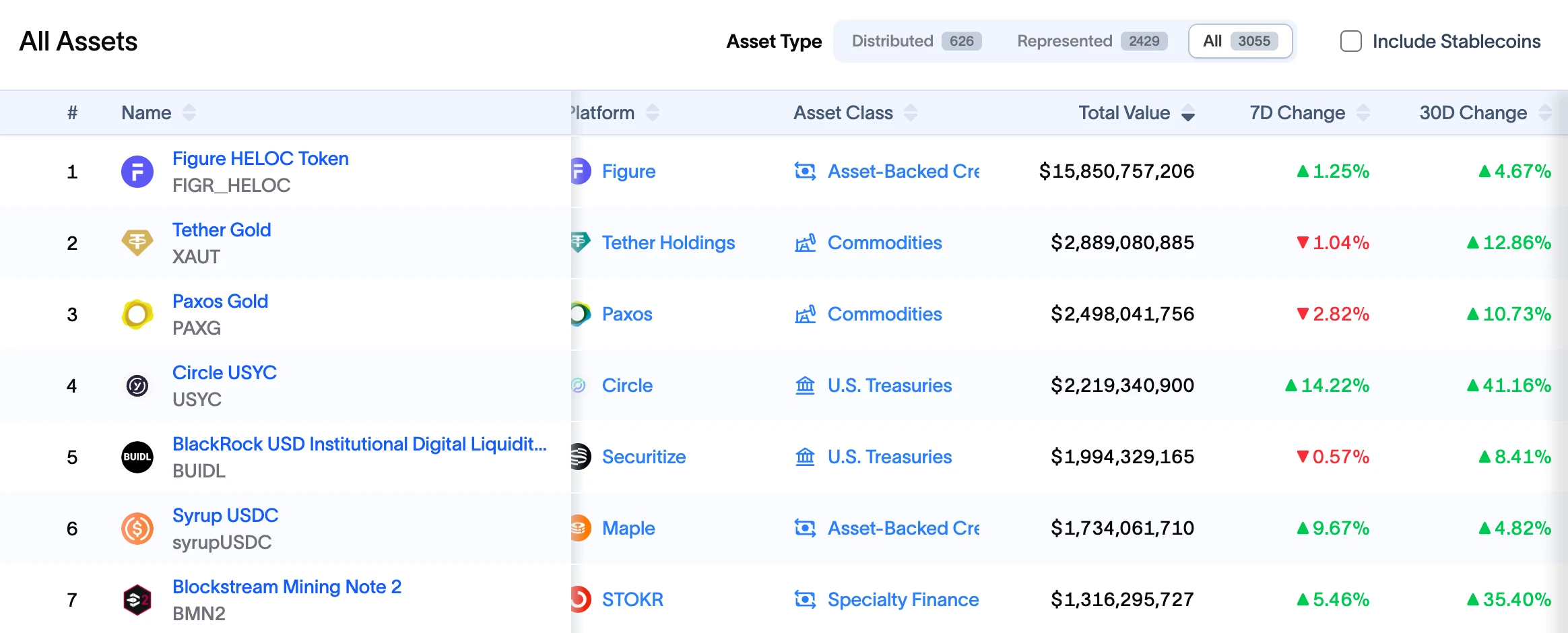1568x633 pixels.
Task: Open the Circle USYC asset link
Action: coord(224,372)
